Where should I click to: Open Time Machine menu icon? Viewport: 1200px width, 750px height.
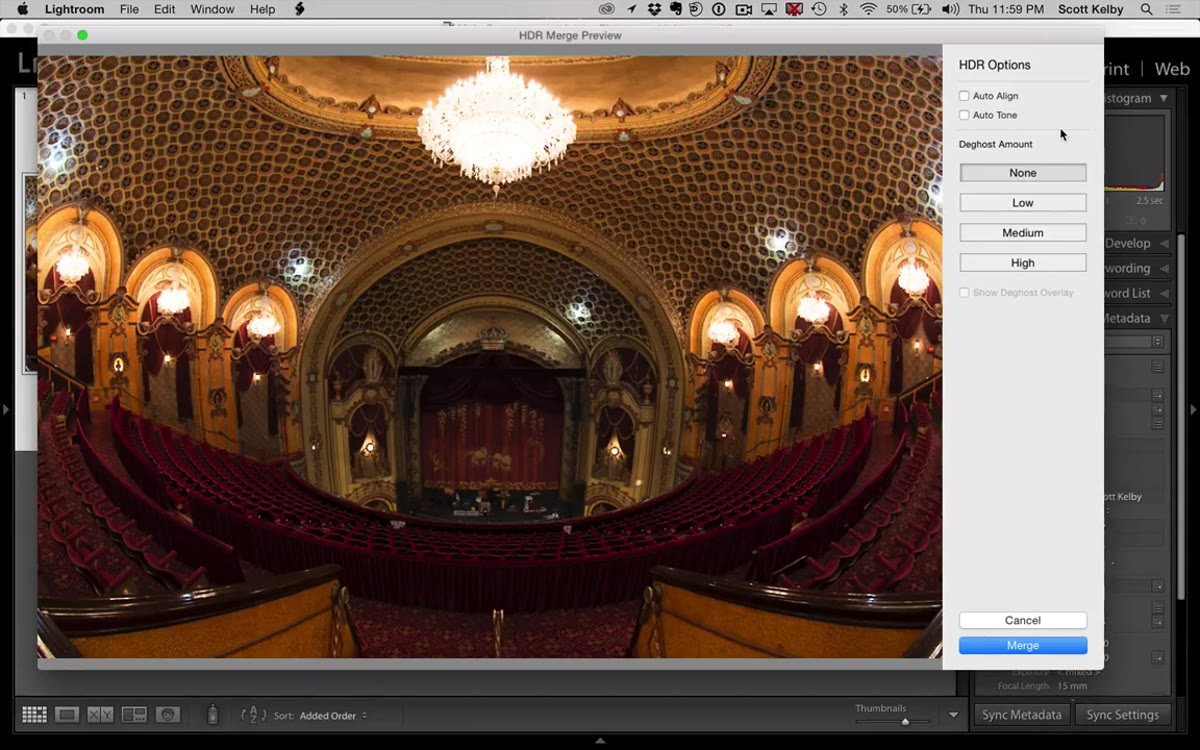tap(819, 9)
